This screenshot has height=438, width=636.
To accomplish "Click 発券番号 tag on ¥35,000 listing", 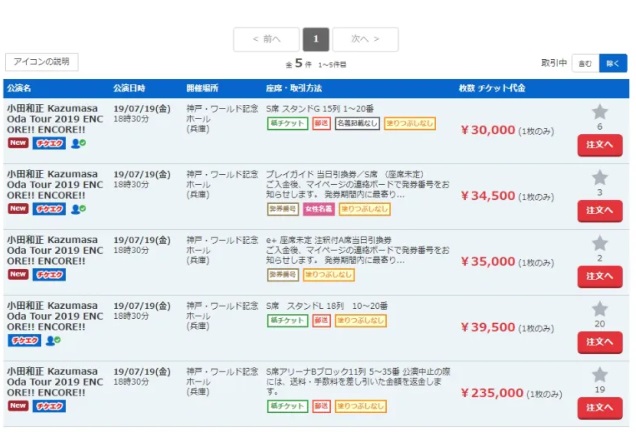I will coord(283,275).
